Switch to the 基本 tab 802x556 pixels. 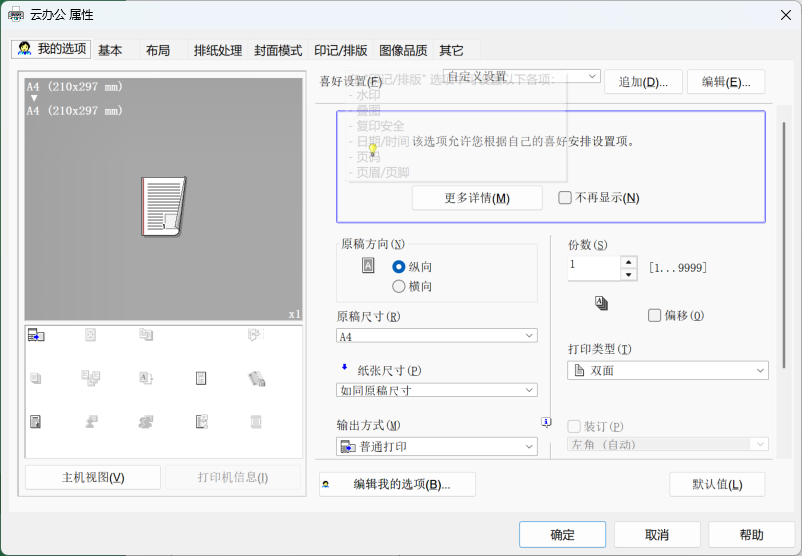(x=110, y=50)
